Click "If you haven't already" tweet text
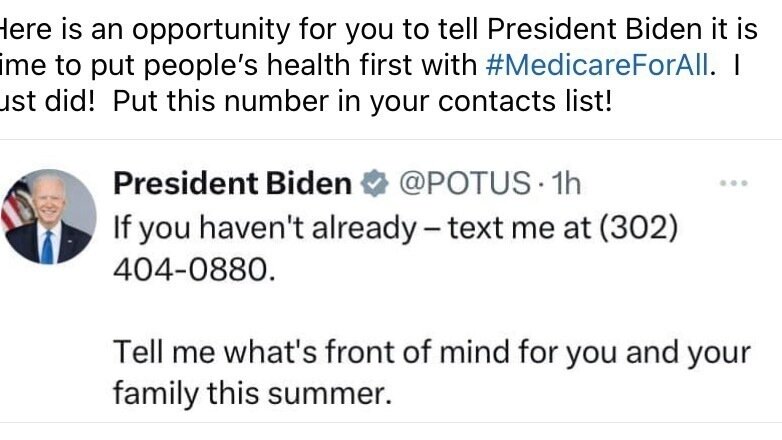Image resolution: width=782 pixels, height=440 pixels. 264,228
